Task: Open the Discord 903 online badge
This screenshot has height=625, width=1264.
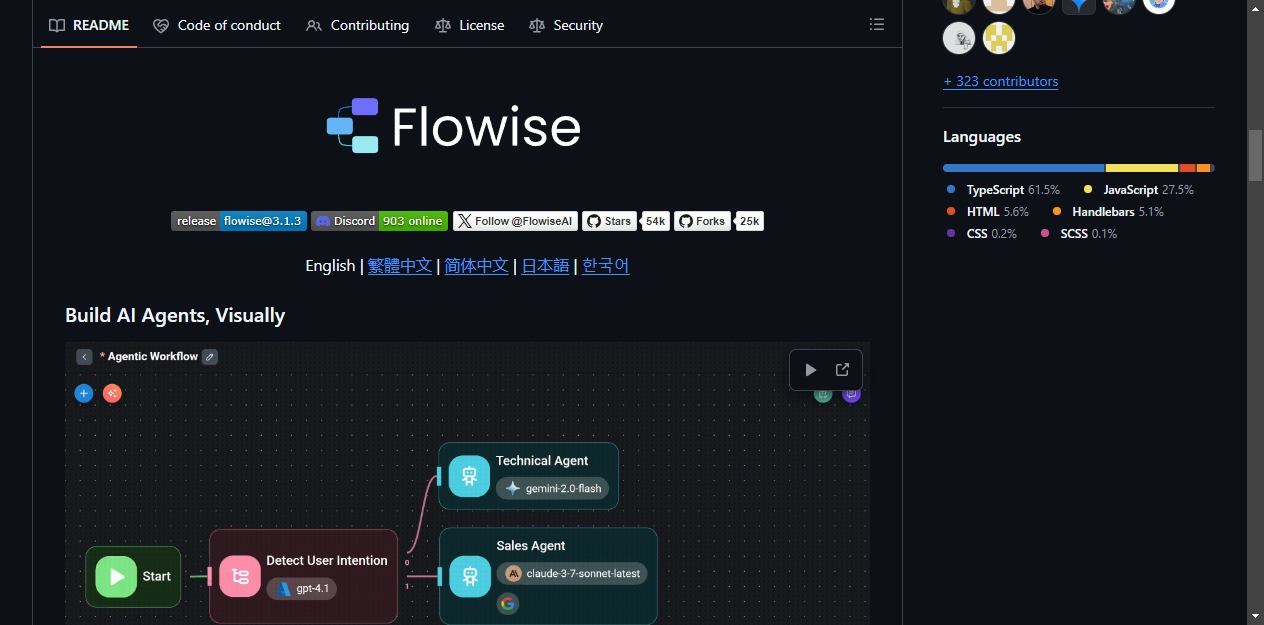Action: click(379, 221)
